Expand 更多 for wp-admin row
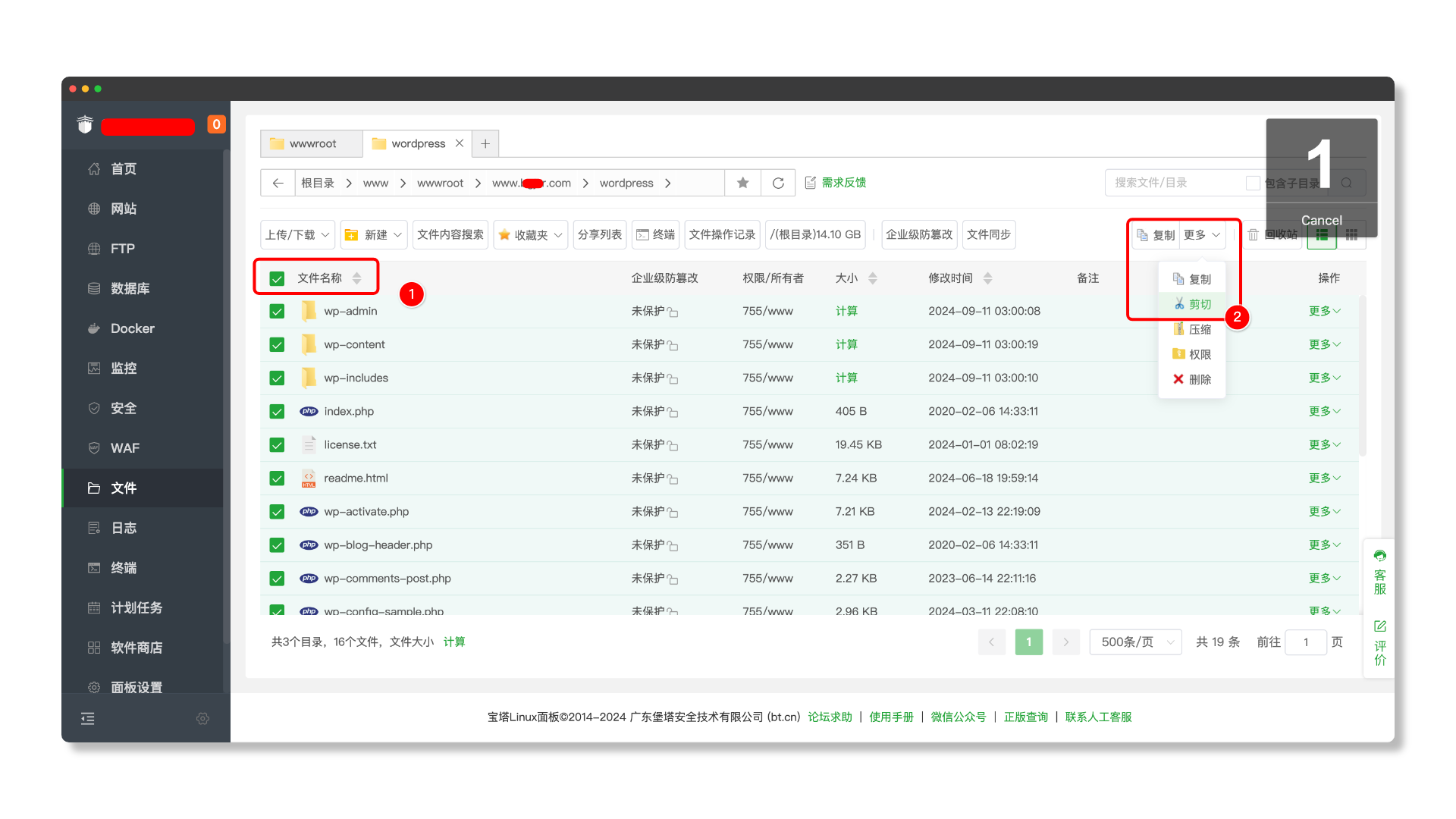Viewport: 1456px width, 819px height. pyautogui.click(x=1324, y=311)
